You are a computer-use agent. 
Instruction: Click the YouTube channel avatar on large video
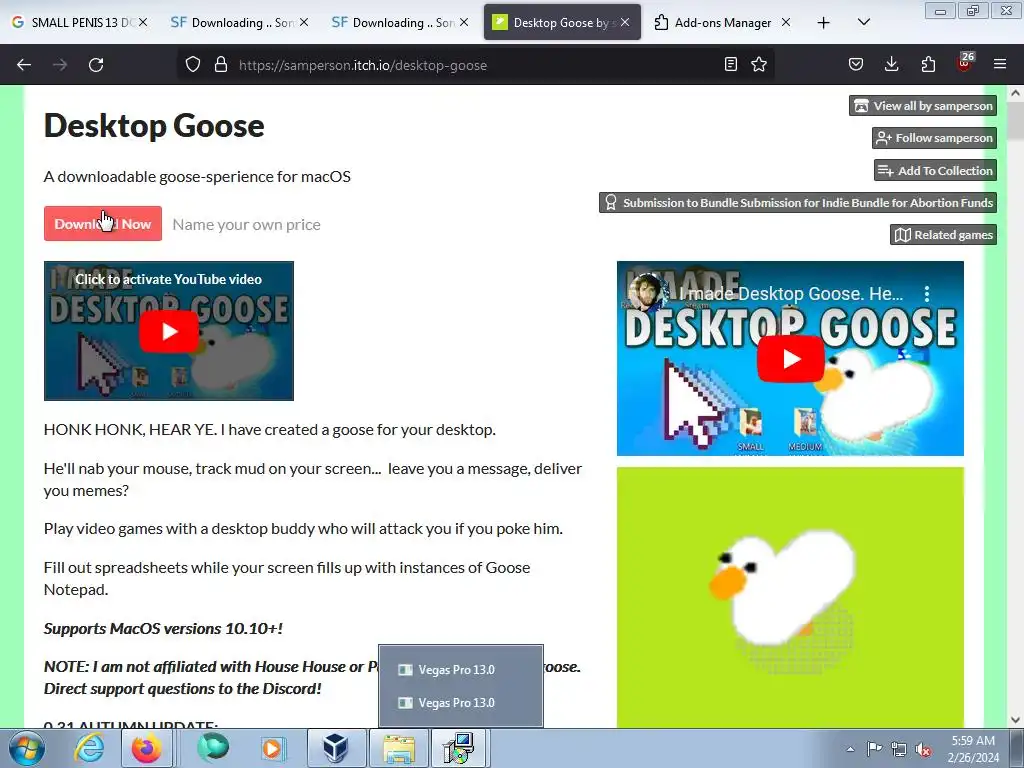coord(648,293)
